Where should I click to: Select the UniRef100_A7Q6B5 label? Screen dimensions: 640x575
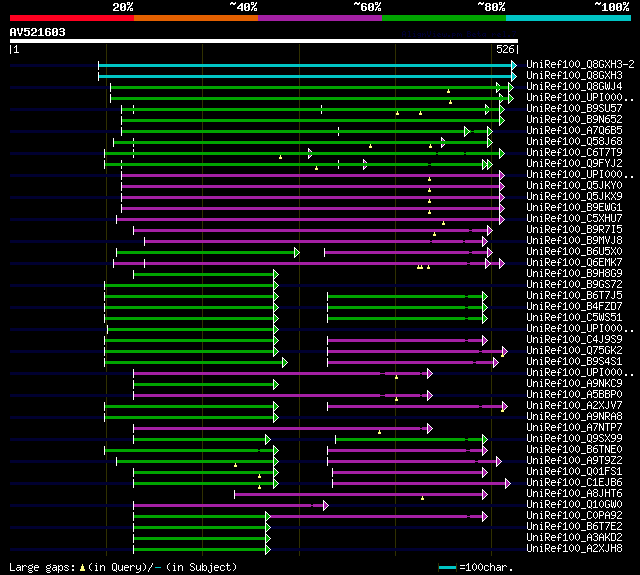click(x=574, y=131)
